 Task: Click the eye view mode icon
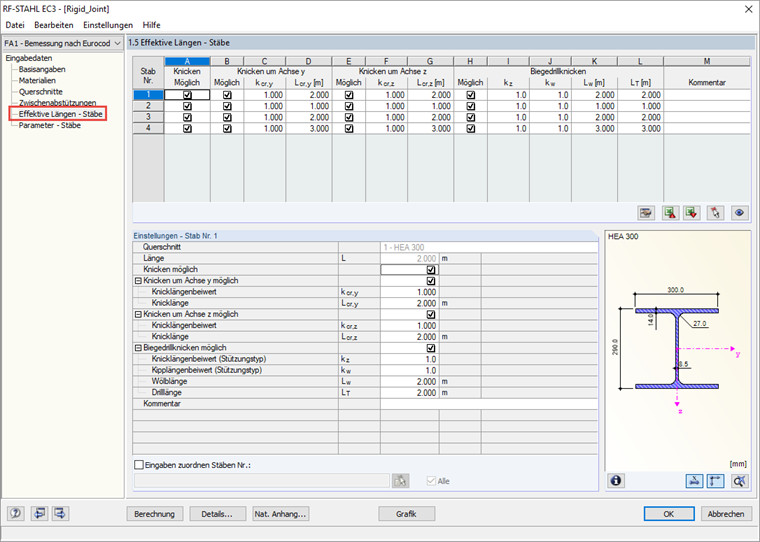[x=739, y=213]
